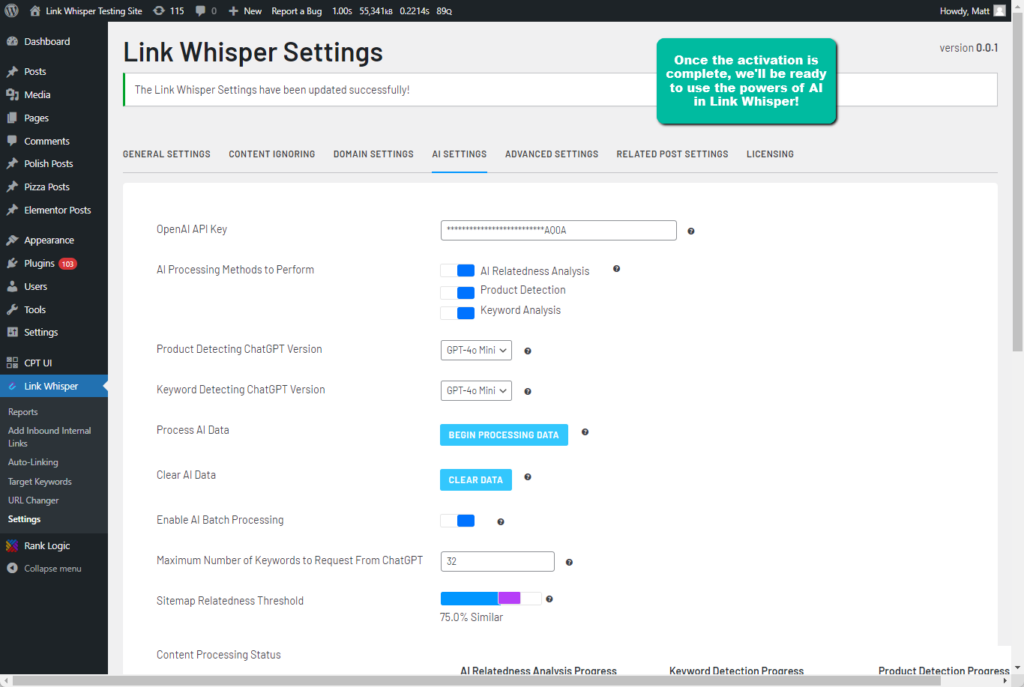Image resolution: width=1024 pixels, height=687 pixels.
Task: Click the WordPress logo in admin bar
Action: (11, 10)
